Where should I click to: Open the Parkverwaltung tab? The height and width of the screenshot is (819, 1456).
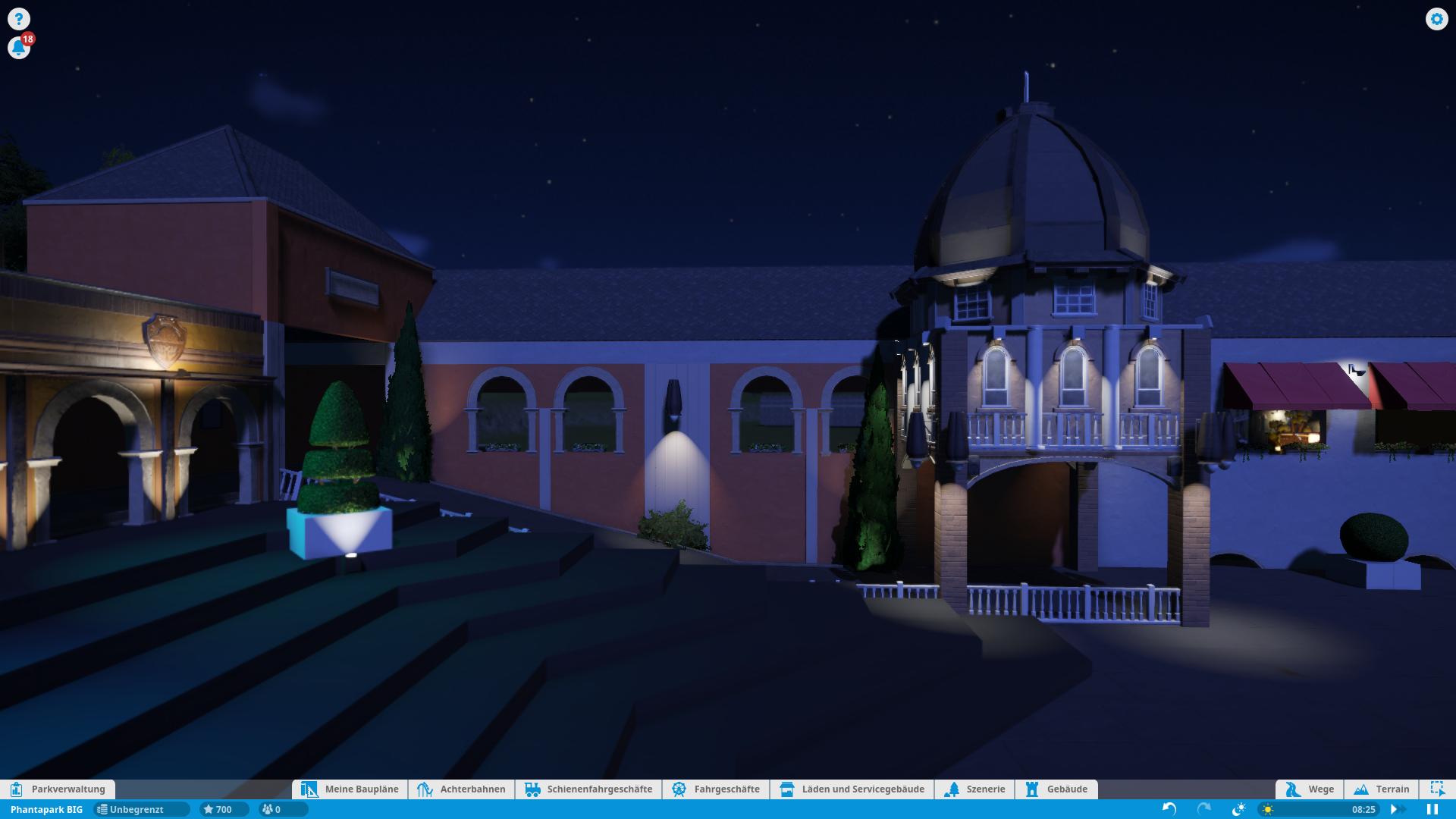click(x=58, y=789)
